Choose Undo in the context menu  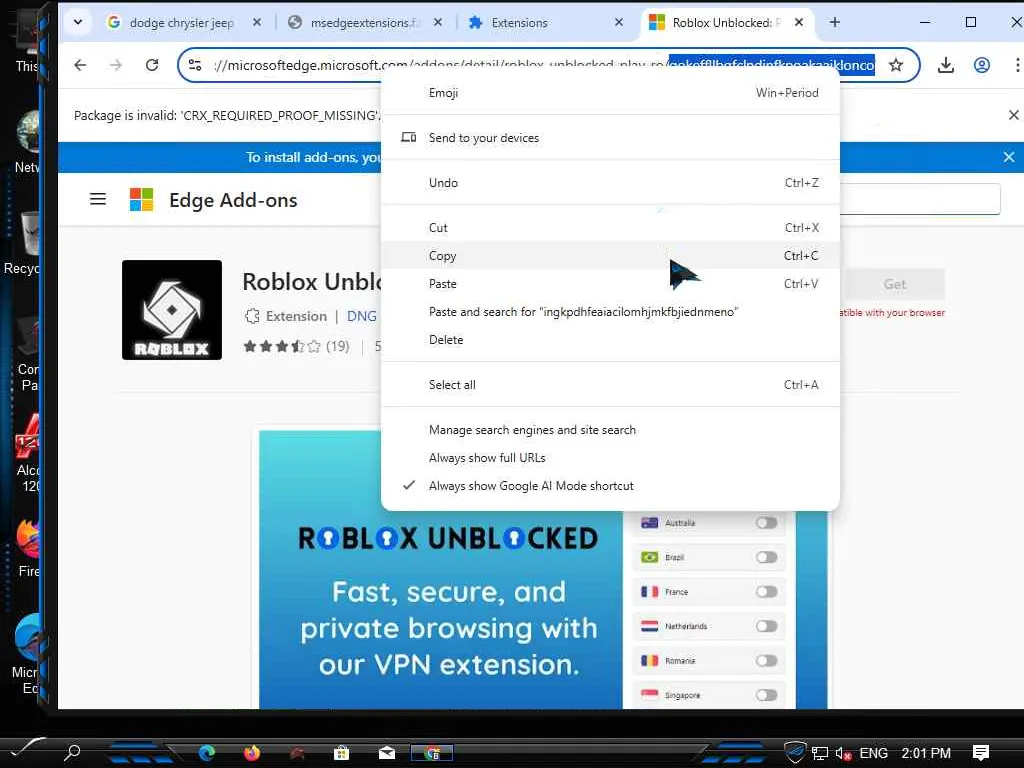click(610, 183)
